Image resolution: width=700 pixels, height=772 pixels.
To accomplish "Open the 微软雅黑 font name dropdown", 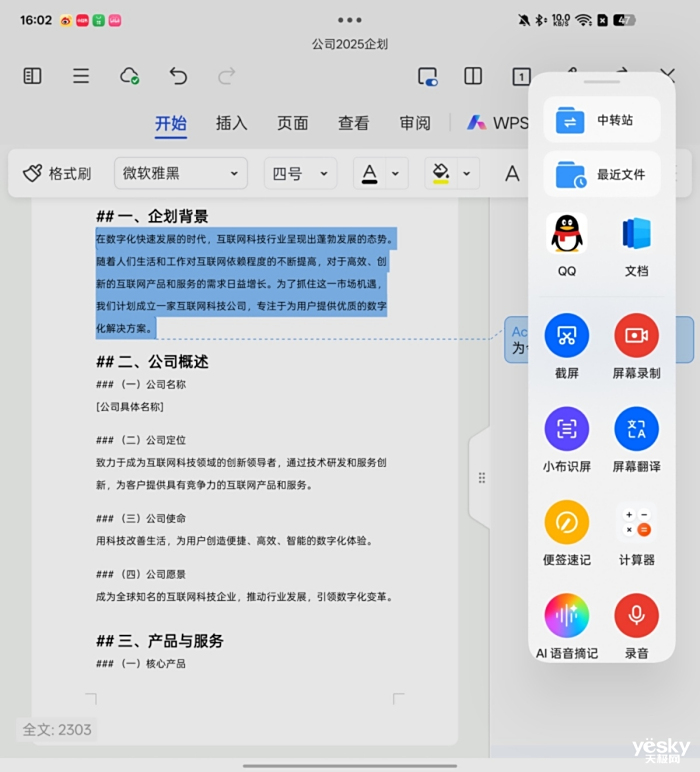I will [x=180, y=173].
